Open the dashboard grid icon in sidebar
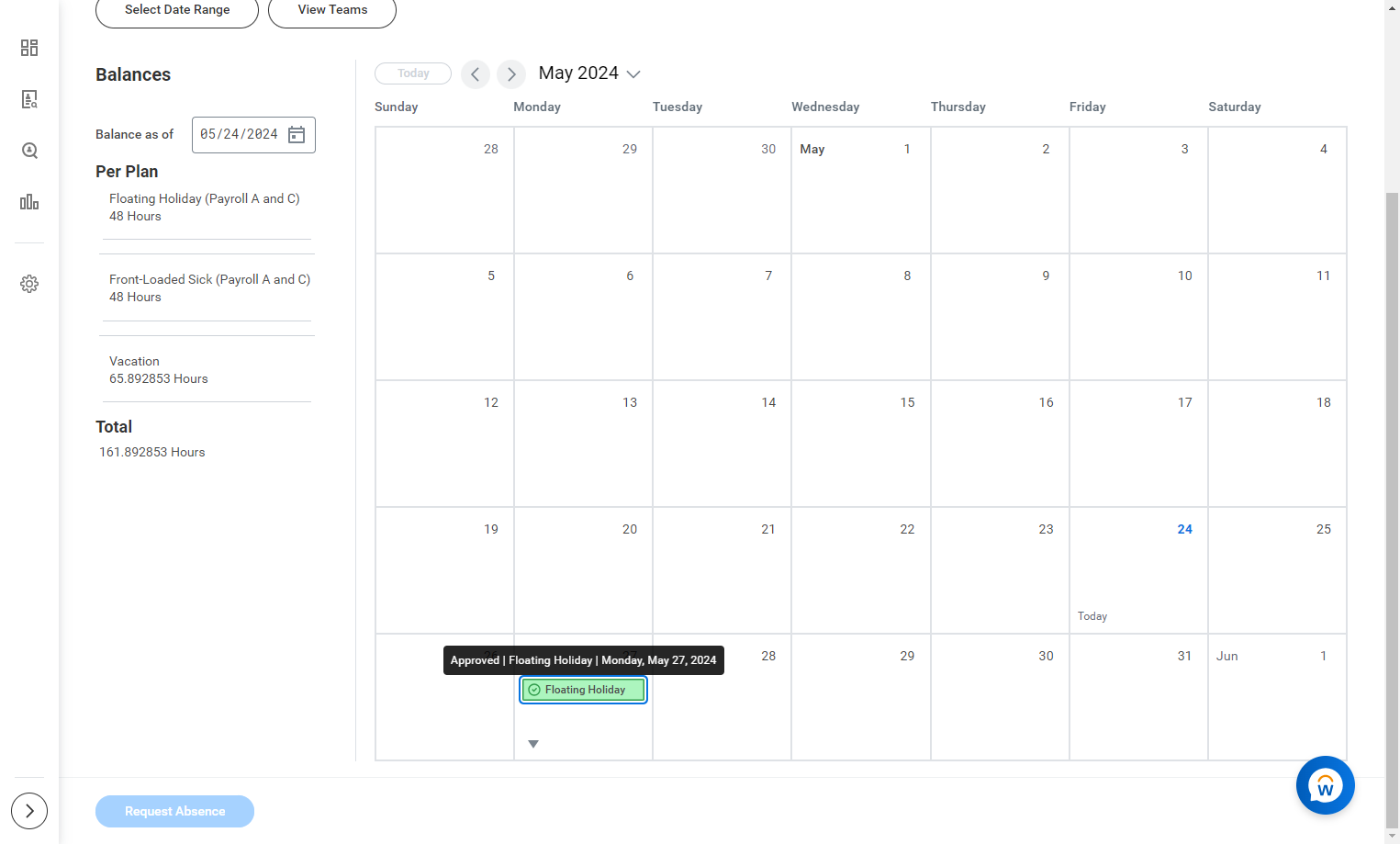This screenshot has height=844, width=1400. [x=29, y=48]
